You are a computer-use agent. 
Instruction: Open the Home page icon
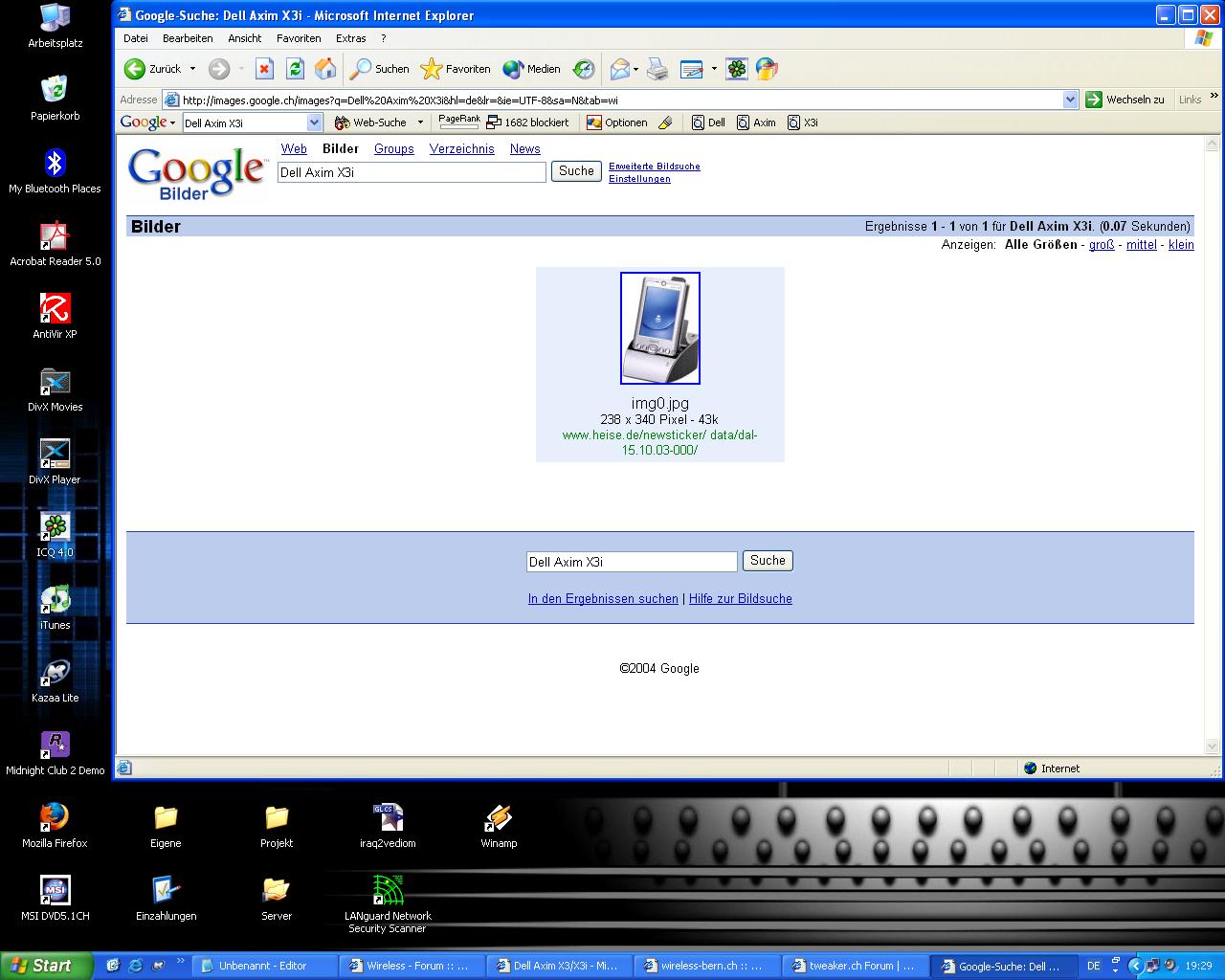(325, 69)
